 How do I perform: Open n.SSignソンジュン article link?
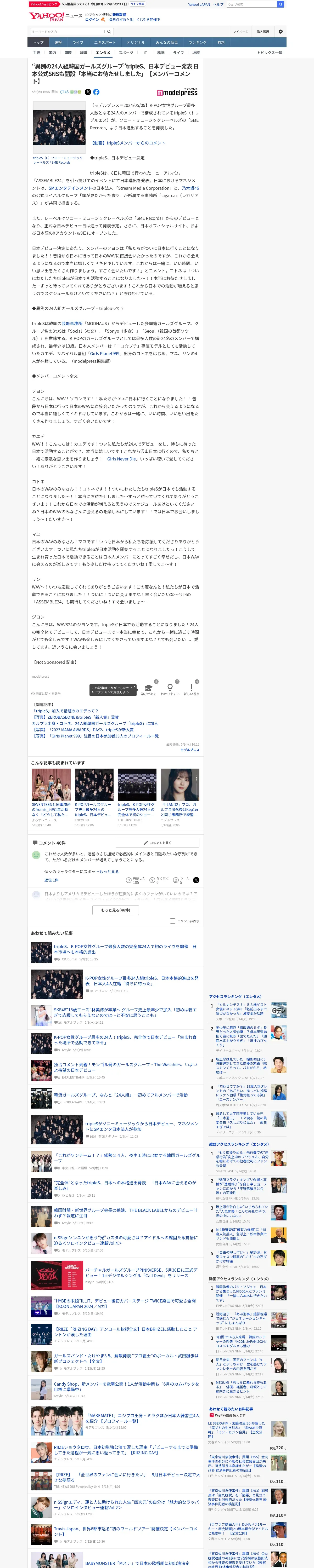tap(125, 1240)
